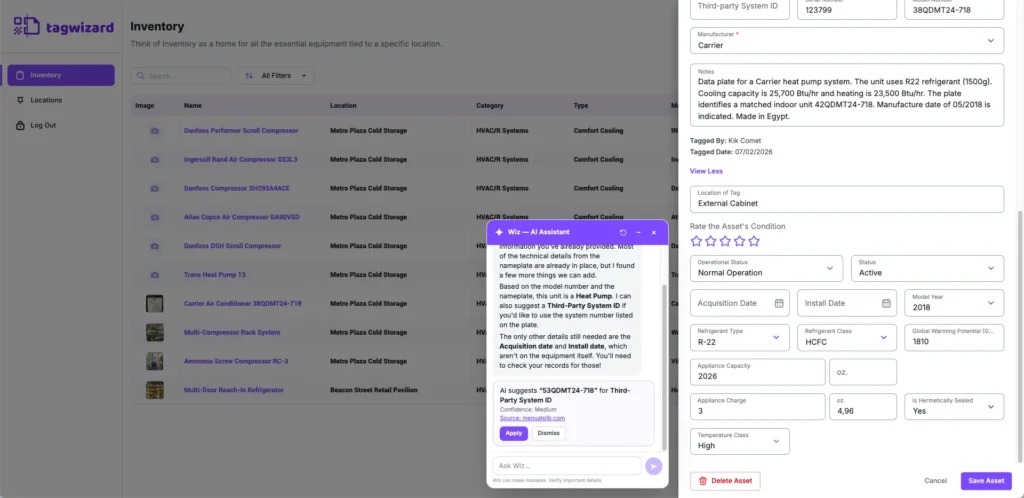Open the Is Hermetically Sealed dropdown
Image resolution: width=1024 pixels, height=498 pixels.
point(954,407)
